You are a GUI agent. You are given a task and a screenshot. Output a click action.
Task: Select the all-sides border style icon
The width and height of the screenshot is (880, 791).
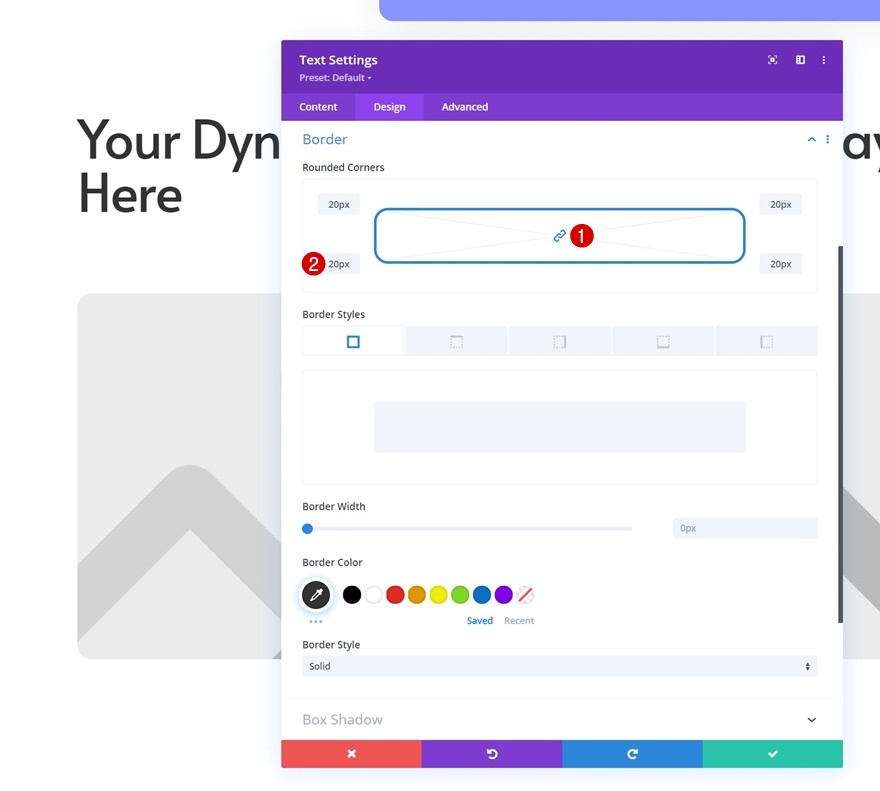[x=353, y=341]
